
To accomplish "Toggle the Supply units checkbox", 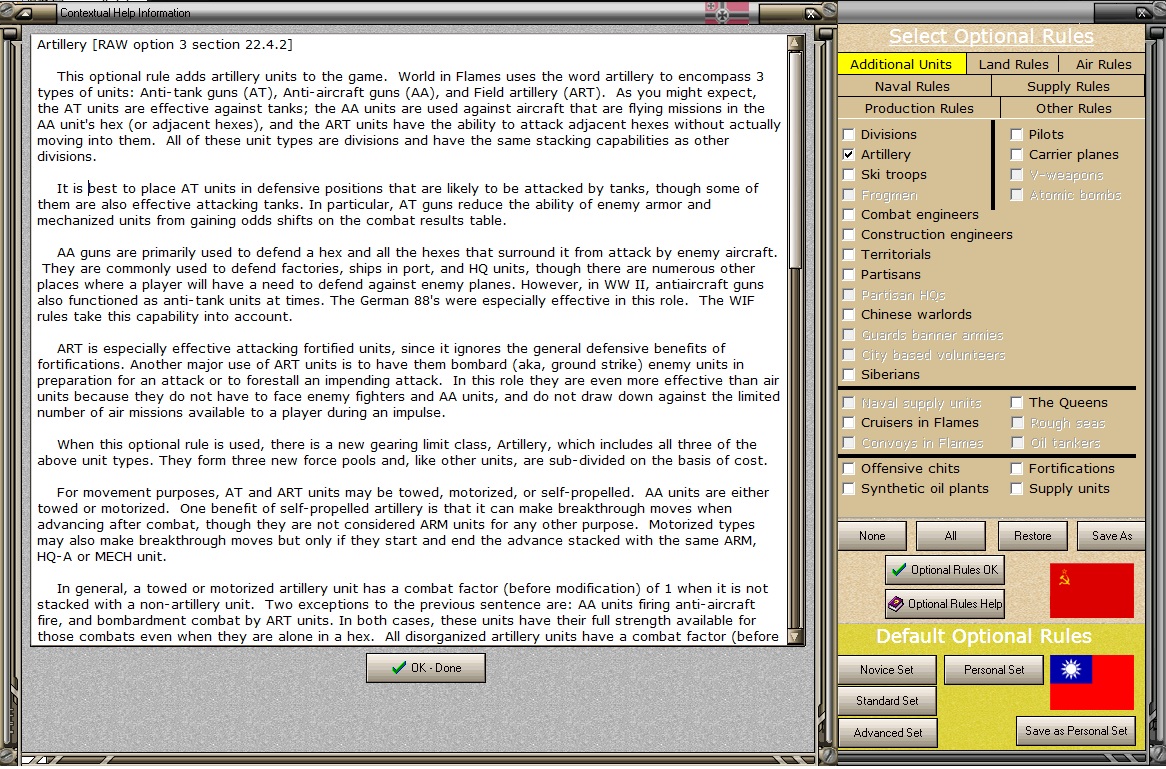I will point(1017,489).
